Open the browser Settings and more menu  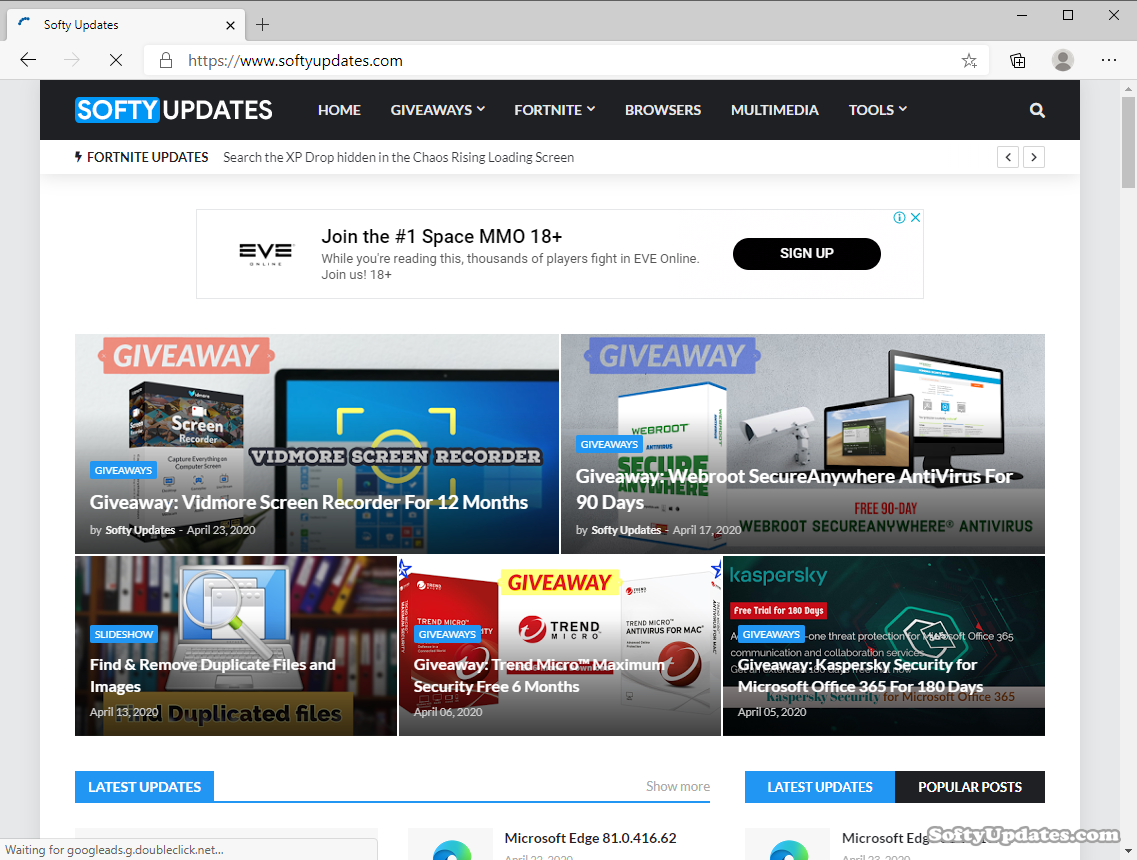pos(1109,60)
